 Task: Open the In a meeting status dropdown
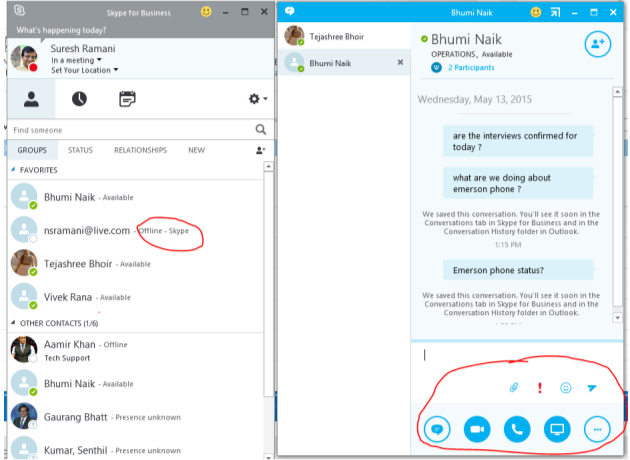click(76, 60)
